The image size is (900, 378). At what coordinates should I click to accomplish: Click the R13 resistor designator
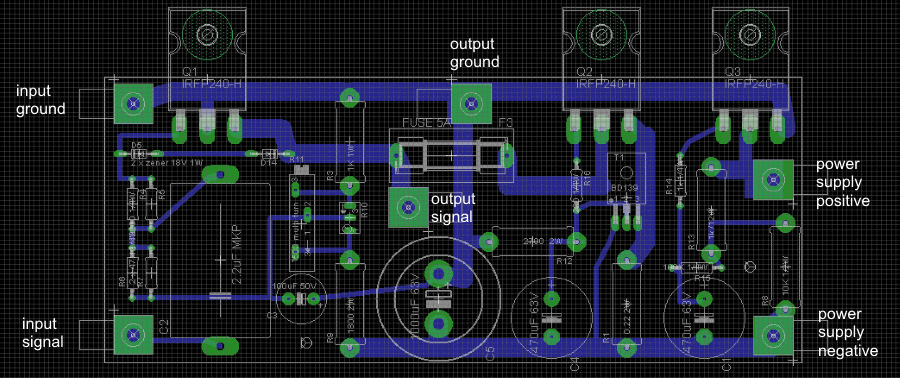point(692,241)
